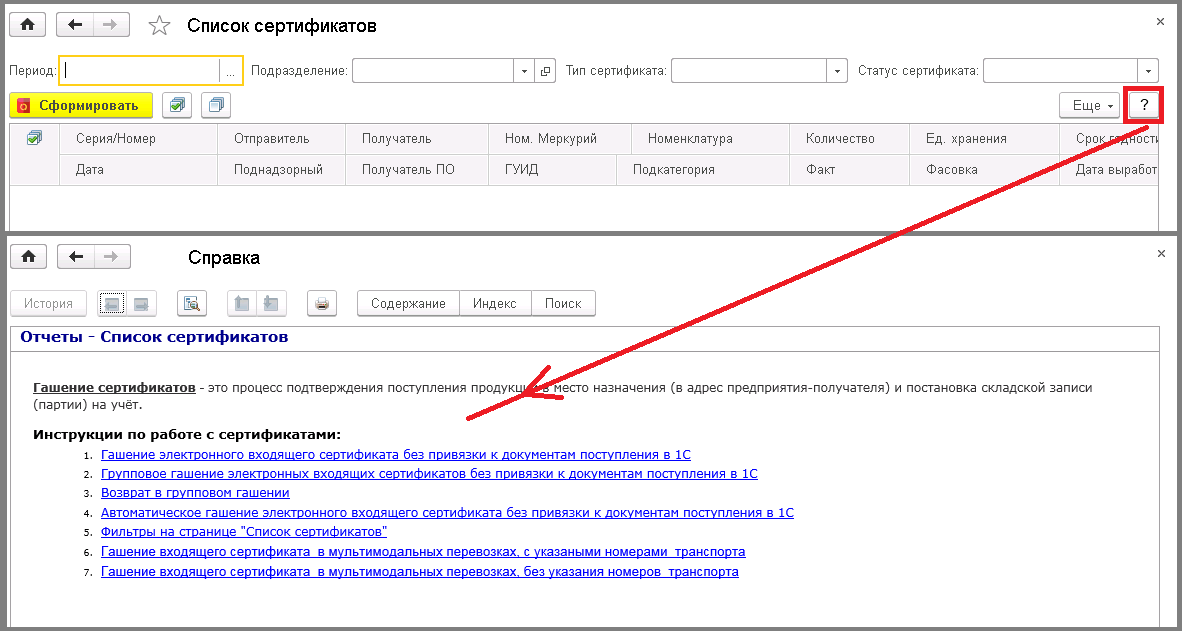Viewport: 1182px width, 631px height.
Task: Navigate back in Список сертификатов window
Action: [75, 25]
